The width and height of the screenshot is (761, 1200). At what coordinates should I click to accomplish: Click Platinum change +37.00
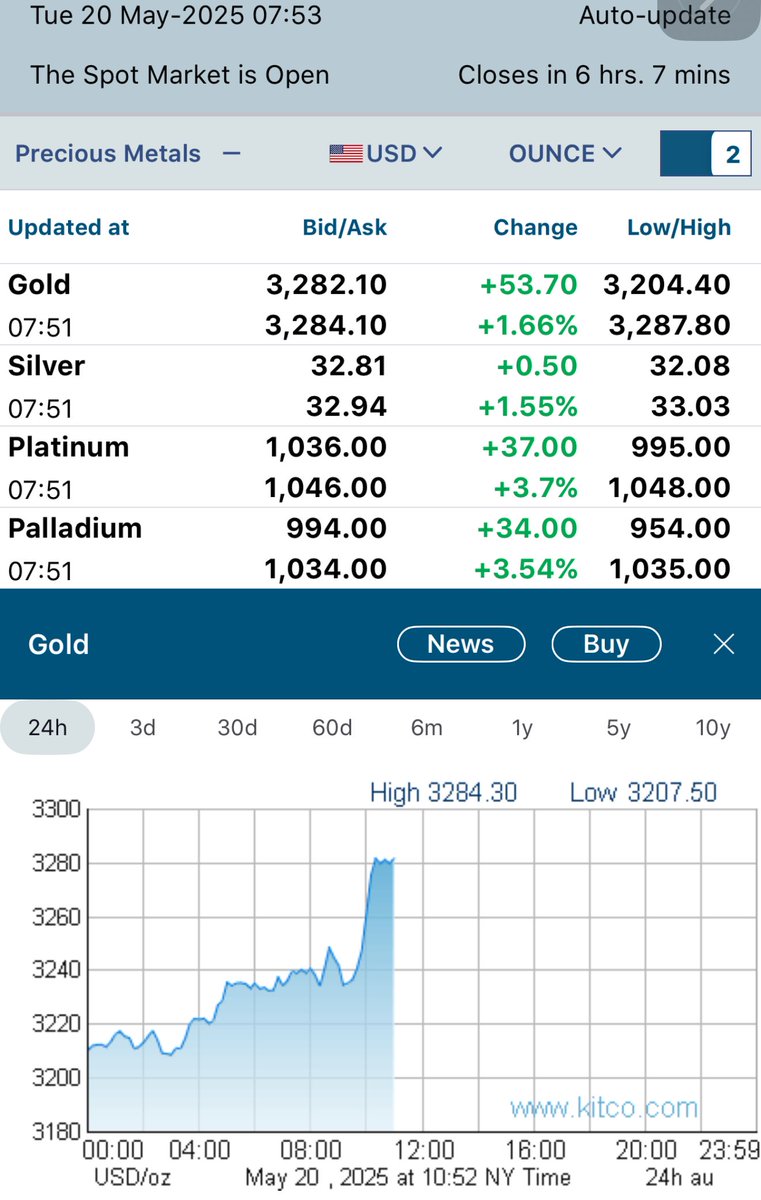530,447
